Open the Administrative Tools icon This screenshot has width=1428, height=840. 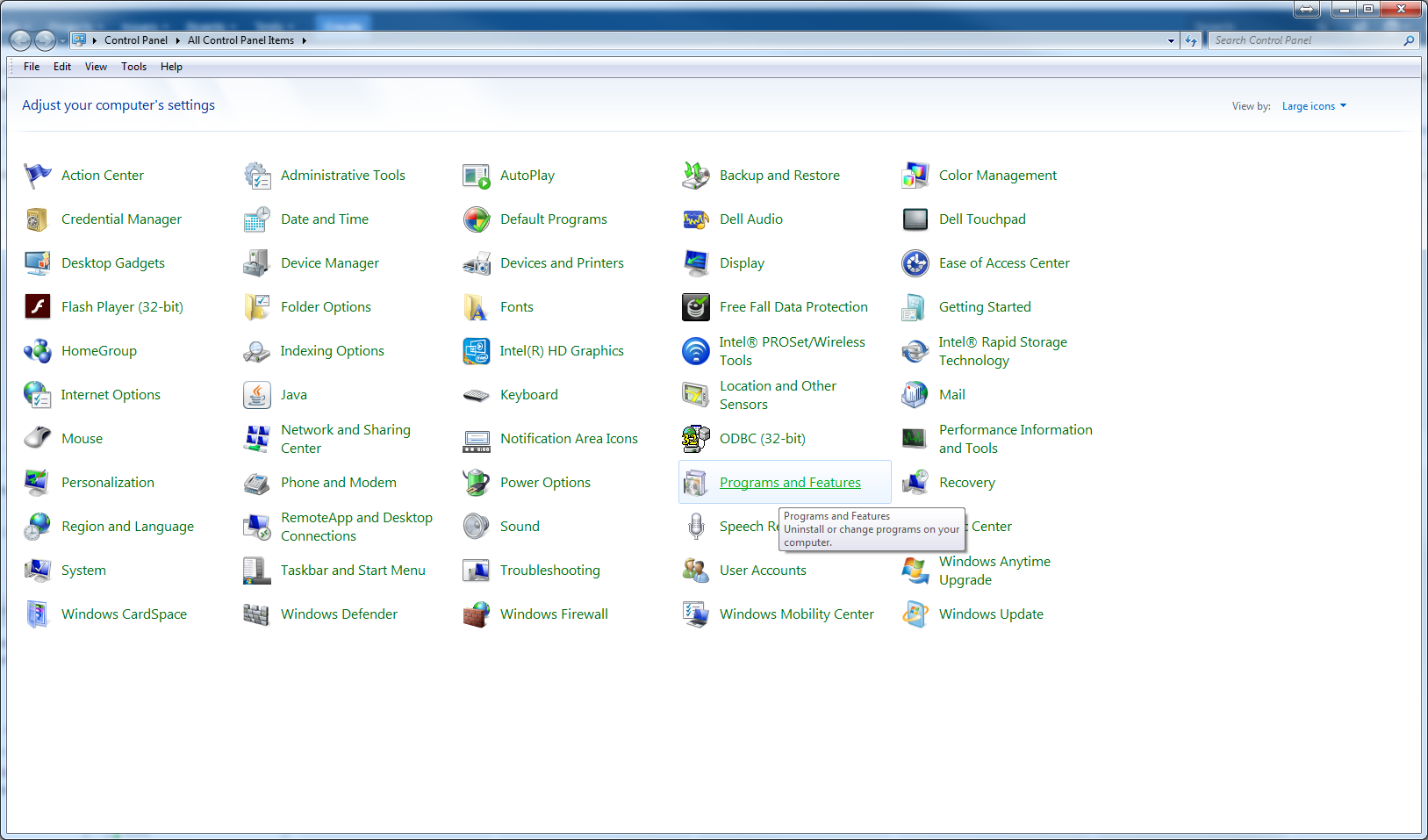point(257,176)
